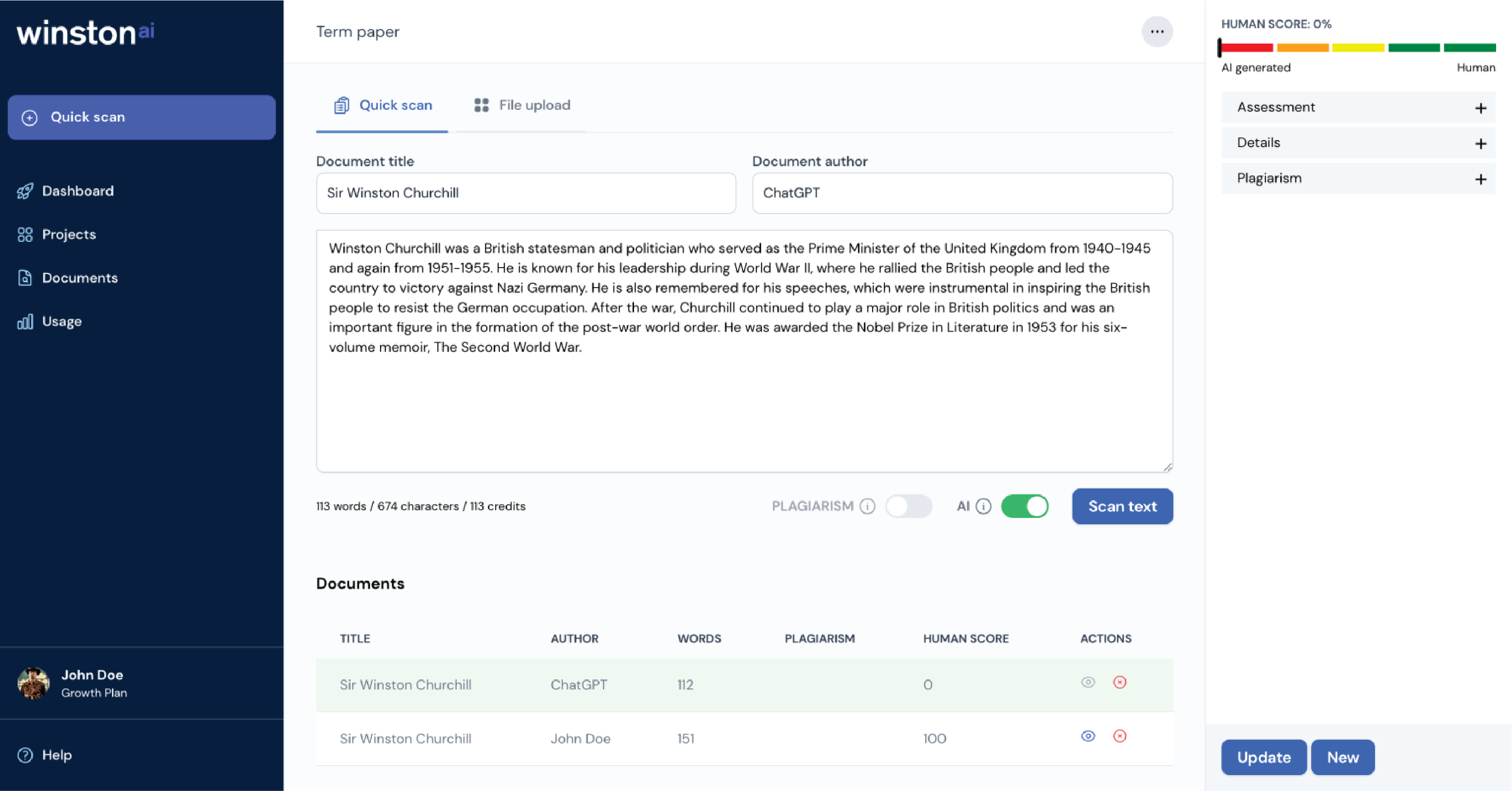Enable the Plagiarism scan toggle
Screen dimensions: 1512x791
[909, 506]
